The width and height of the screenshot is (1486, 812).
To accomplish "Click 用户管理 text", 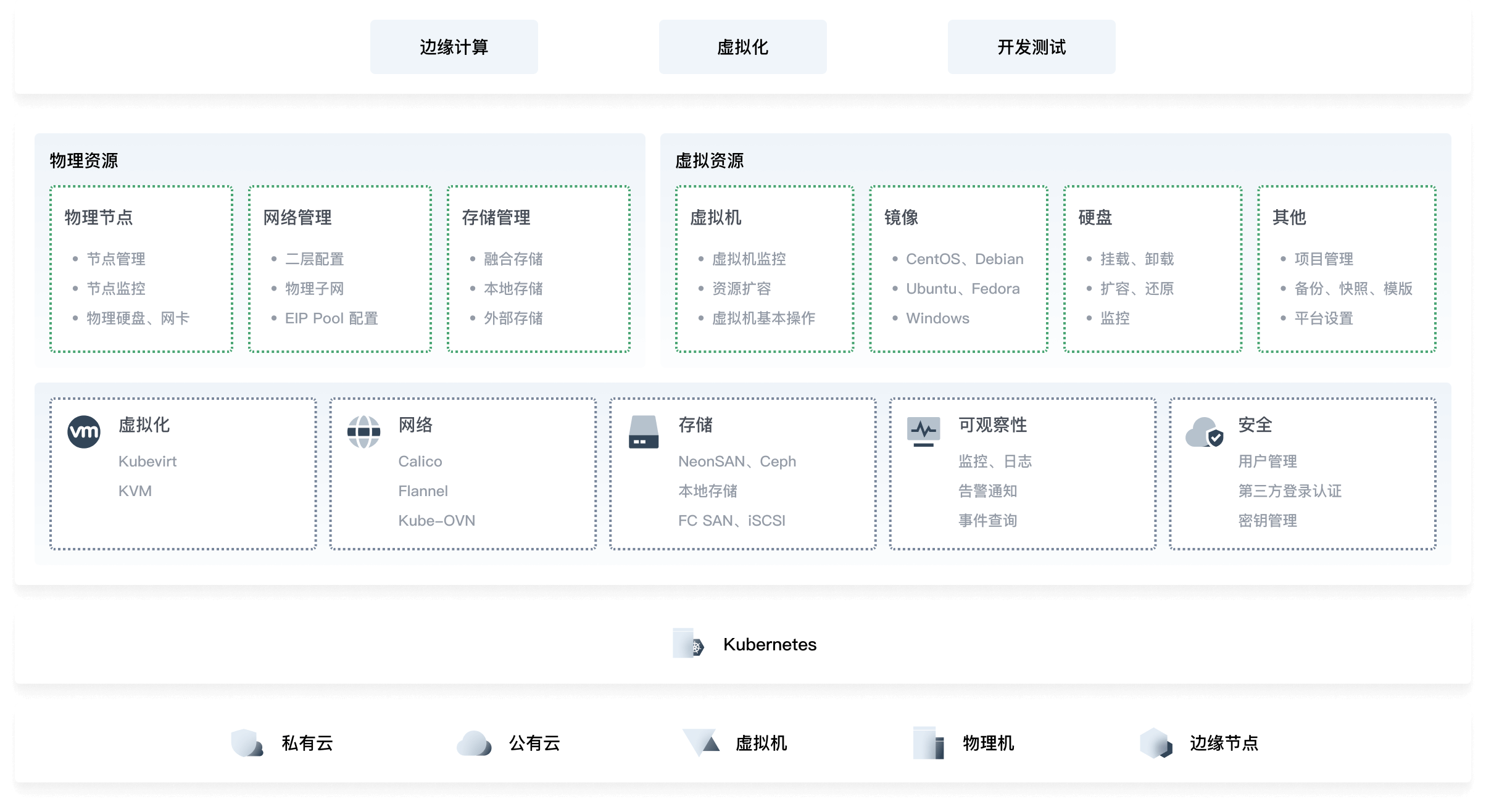I will click(1268, 462).
